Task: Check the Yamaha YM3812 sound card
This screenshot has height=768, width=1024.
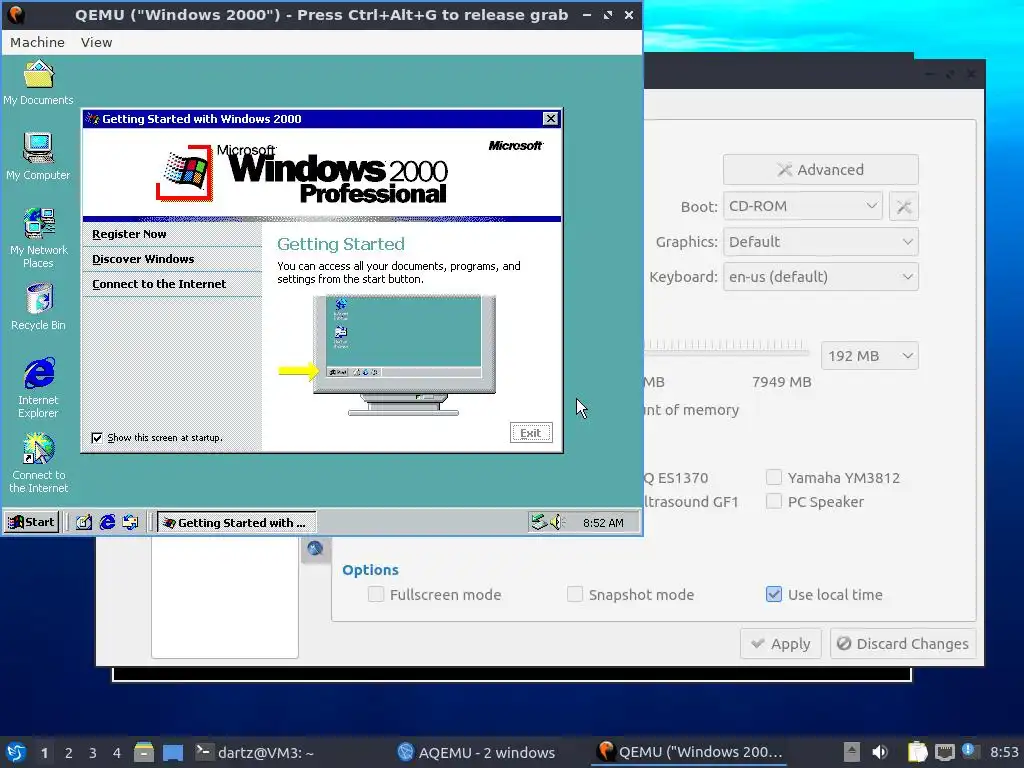Action: pos(774,477)
